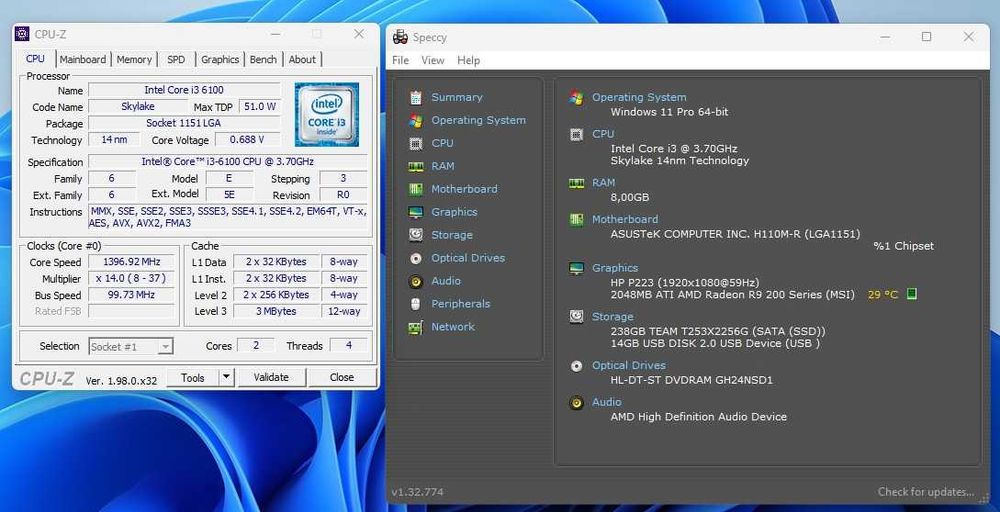The height and width of the screenshot is (512, 1000).
Task: Click the Optical Drives disc icon in sidebar
Action: point(416,258)
